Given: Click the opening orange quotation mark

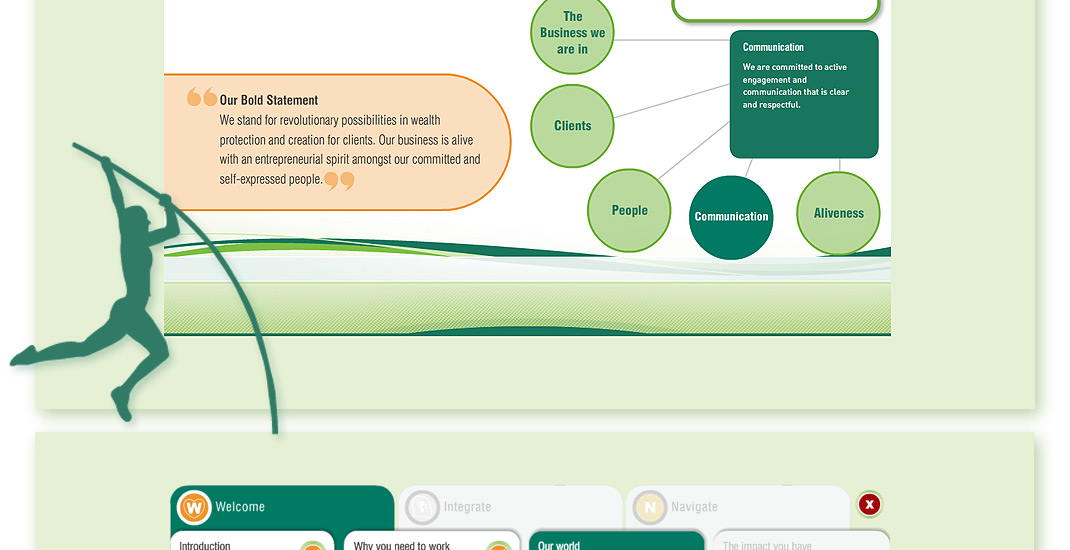Looking at the screenshot, I should click(x=201, y=98).
